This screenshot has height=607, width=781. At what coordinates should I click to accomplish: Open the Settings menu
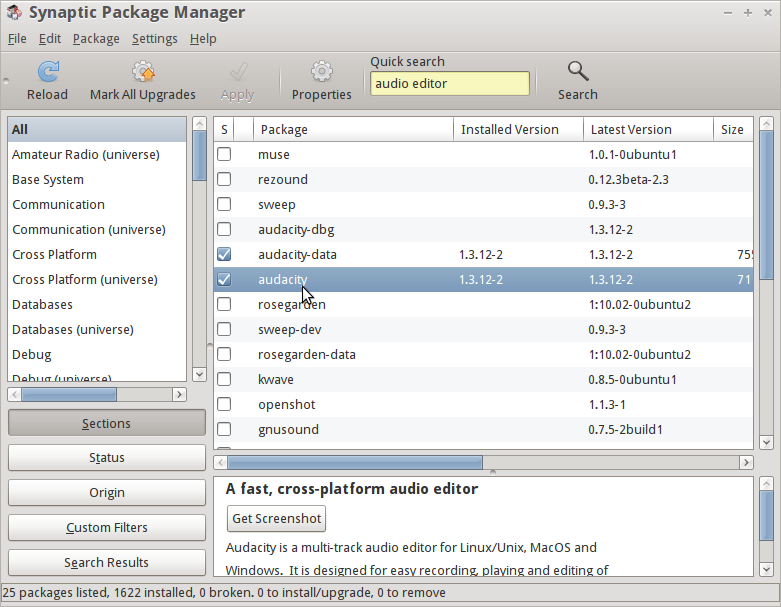coord(154,39)
